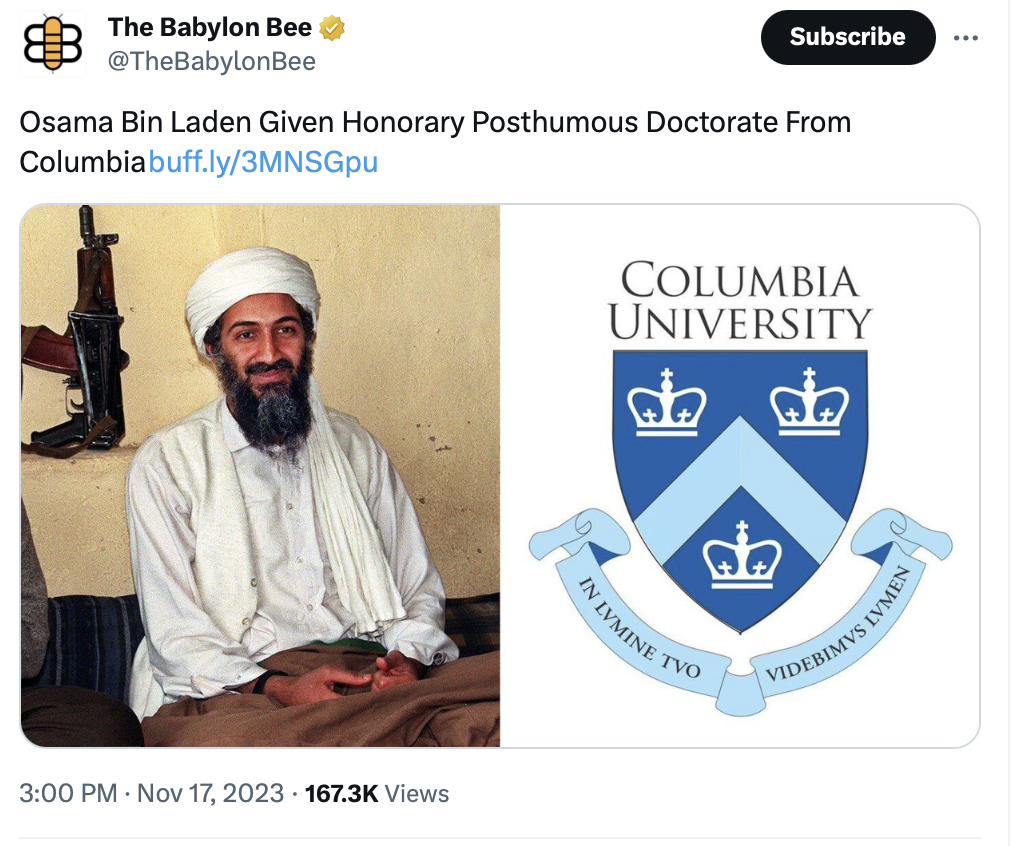This screenshot has width=1016, height=846.
Task: Open the left photo of man in turban
Action: click(260, 475)
